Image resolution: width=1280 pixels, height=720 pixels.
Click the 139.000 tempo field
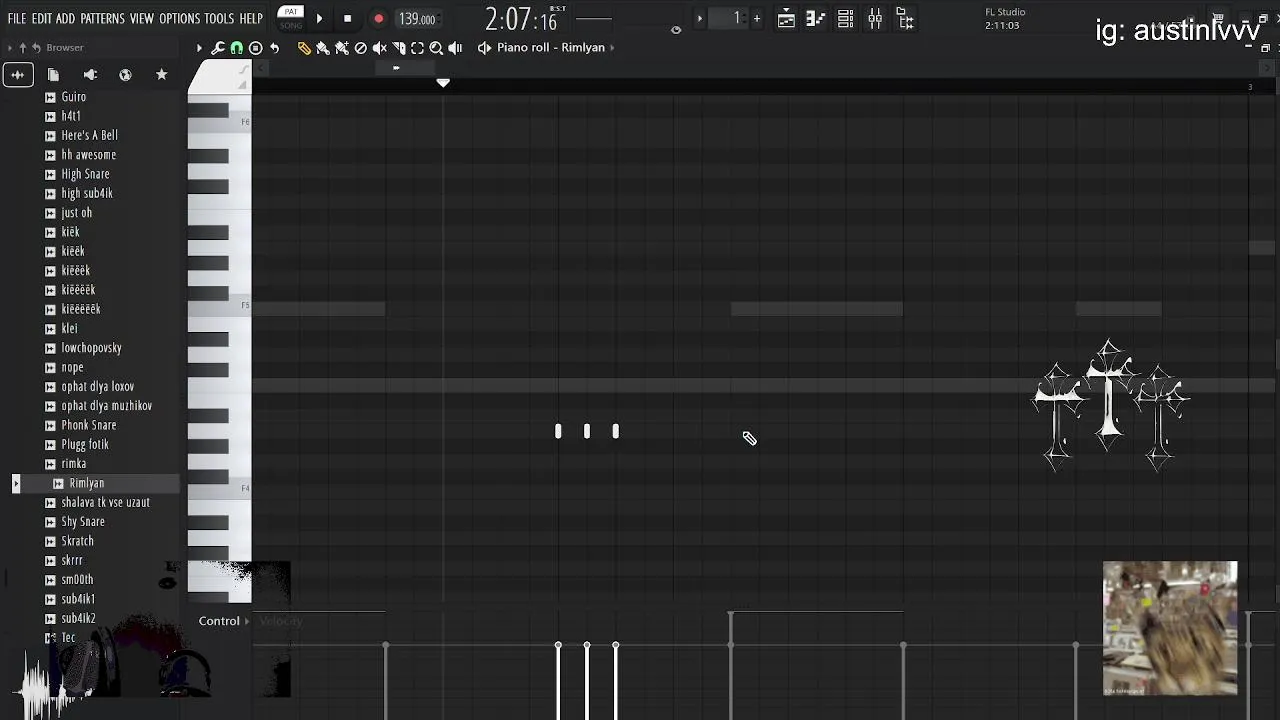(x=417, y=19)
